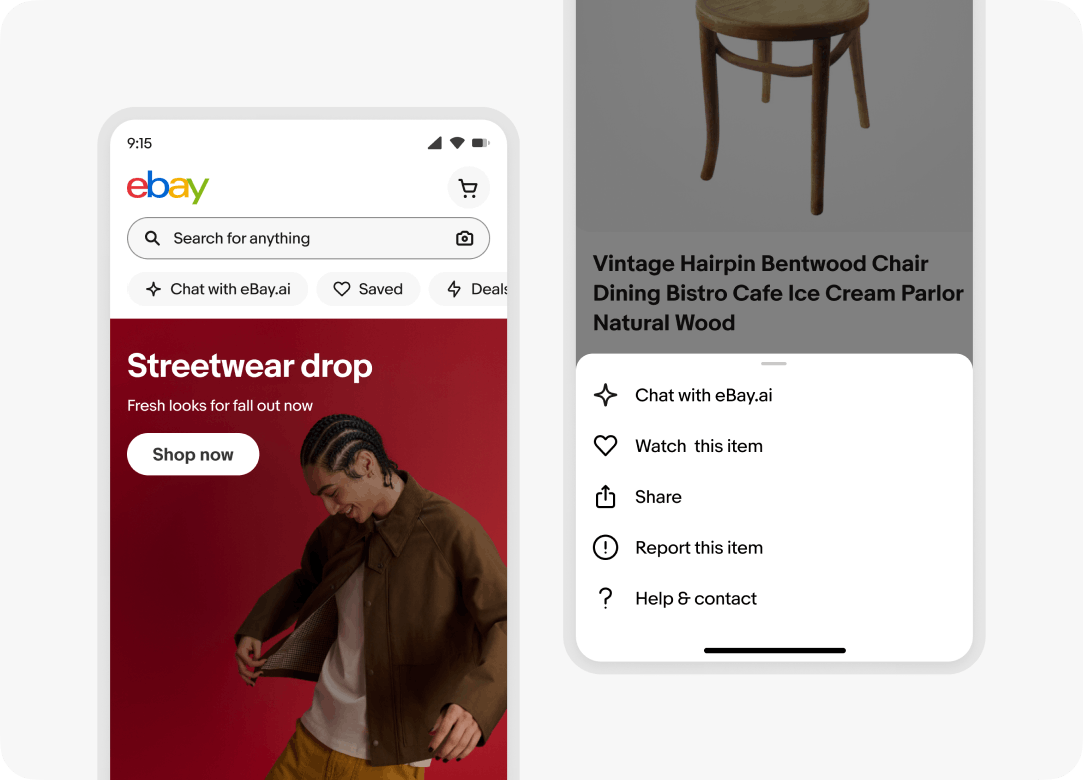Click the bottom sheet drag handle
1083x780 pixels.
pyautogui.click(x=774, y=363)
